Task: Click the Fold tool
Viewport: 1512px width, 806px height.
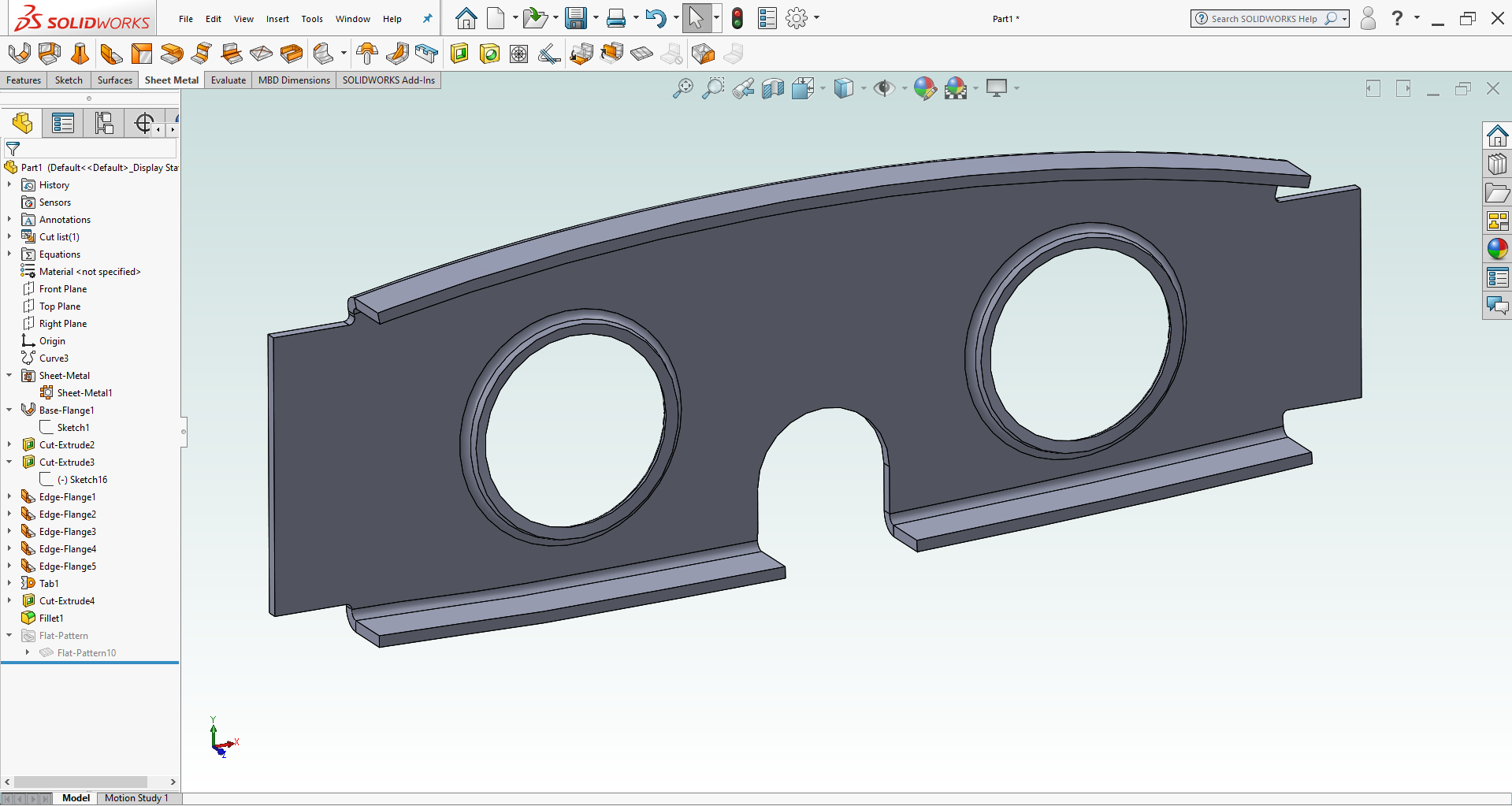Action: tap(611, 54)
